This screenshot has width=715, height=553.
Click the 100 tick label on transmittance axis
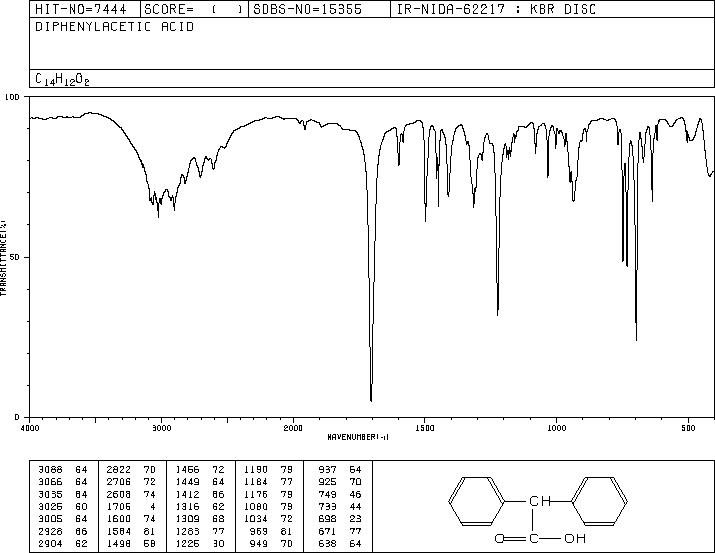point(12,97)
